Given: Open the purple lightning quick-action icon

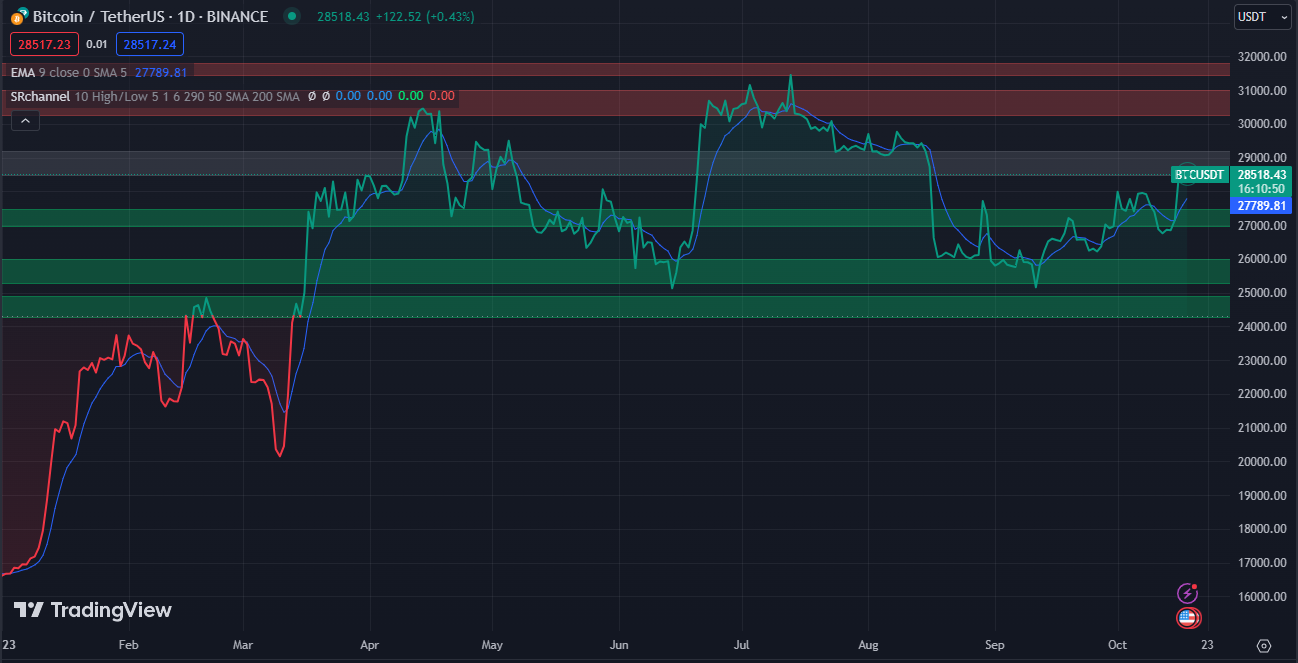Looking at the screenshot, I should point(1188,592).
